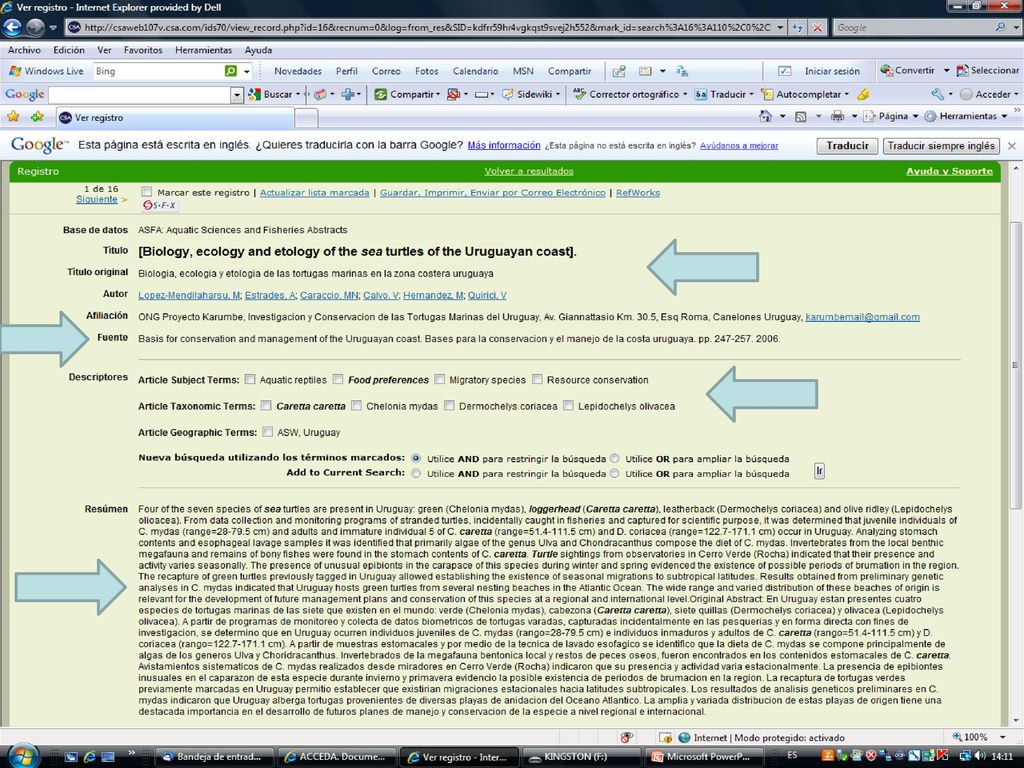Open the 'Ayuda y Soporte' link
This screenshot has width=1024, height=768.
tap(950, 171)
